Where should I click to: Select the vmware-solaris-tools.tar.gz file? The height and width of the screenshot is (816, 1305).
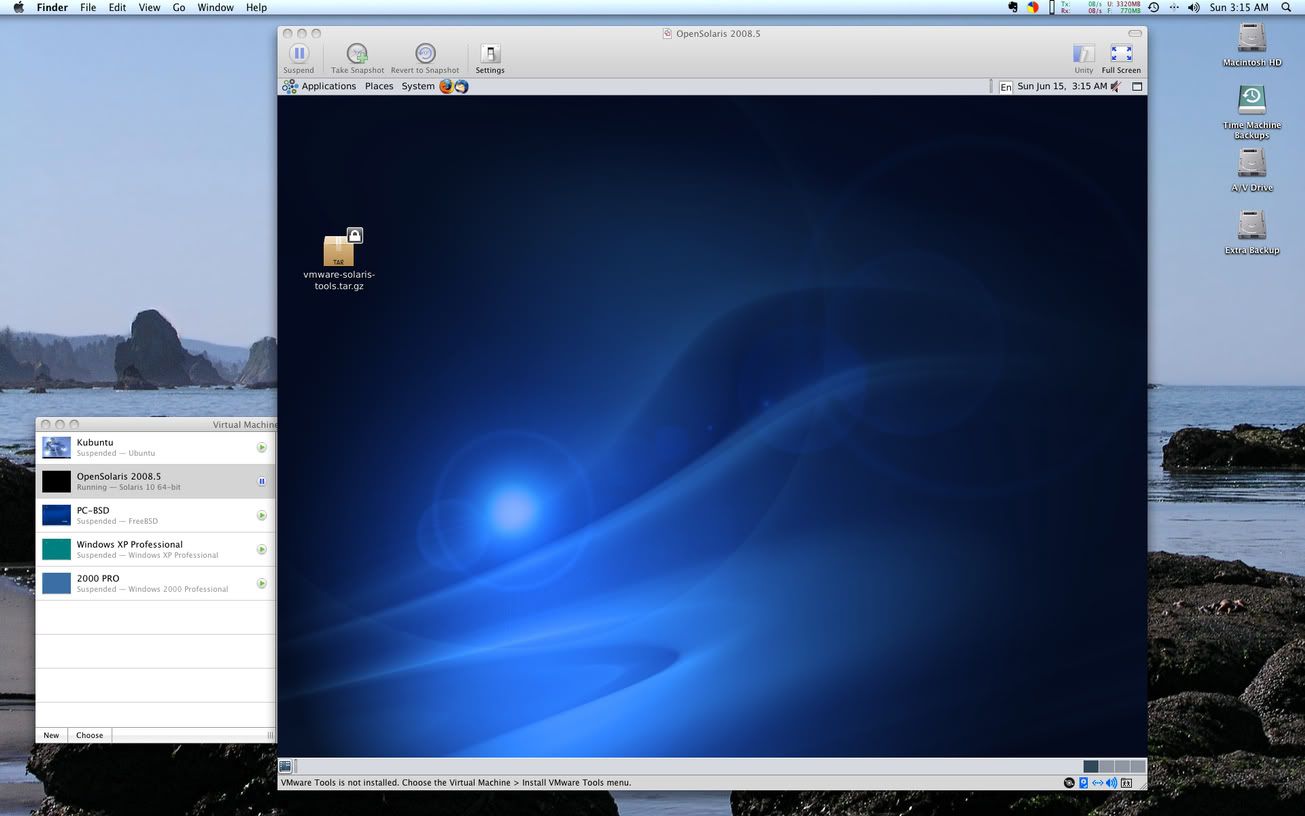coord(339,252)
